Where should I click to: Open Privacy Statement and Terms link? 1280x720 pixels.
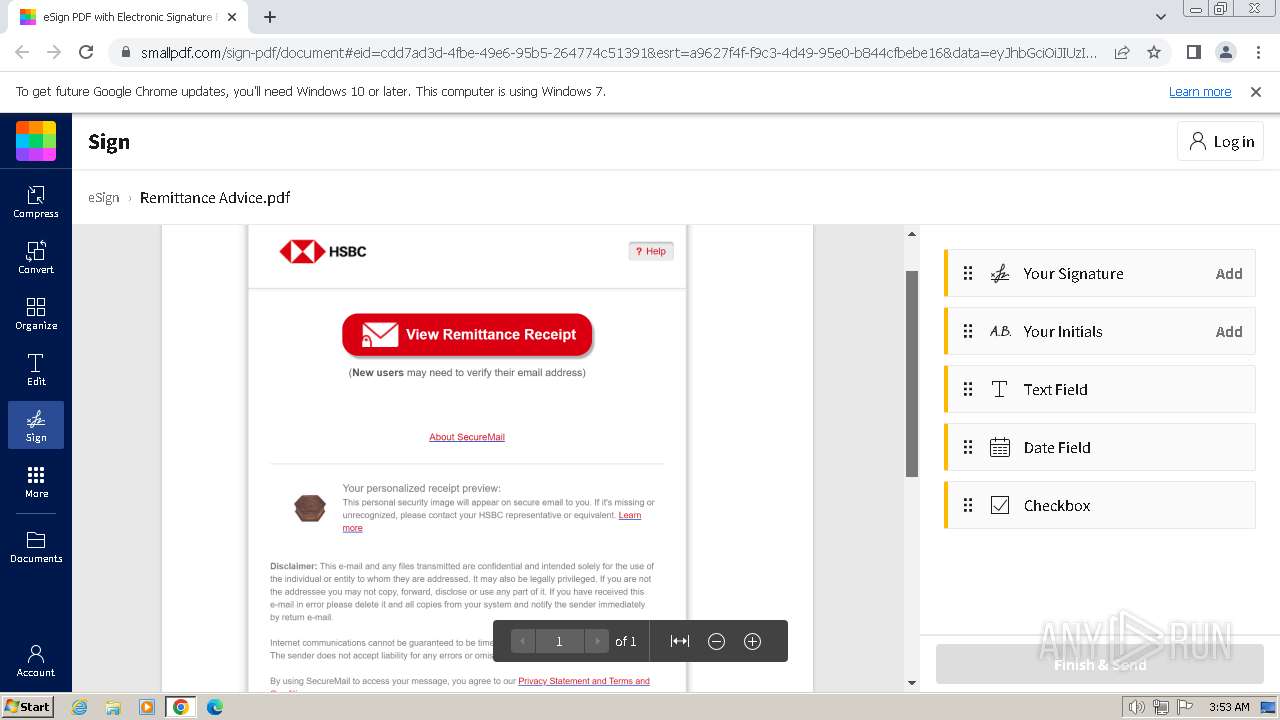tap(584, 681)
